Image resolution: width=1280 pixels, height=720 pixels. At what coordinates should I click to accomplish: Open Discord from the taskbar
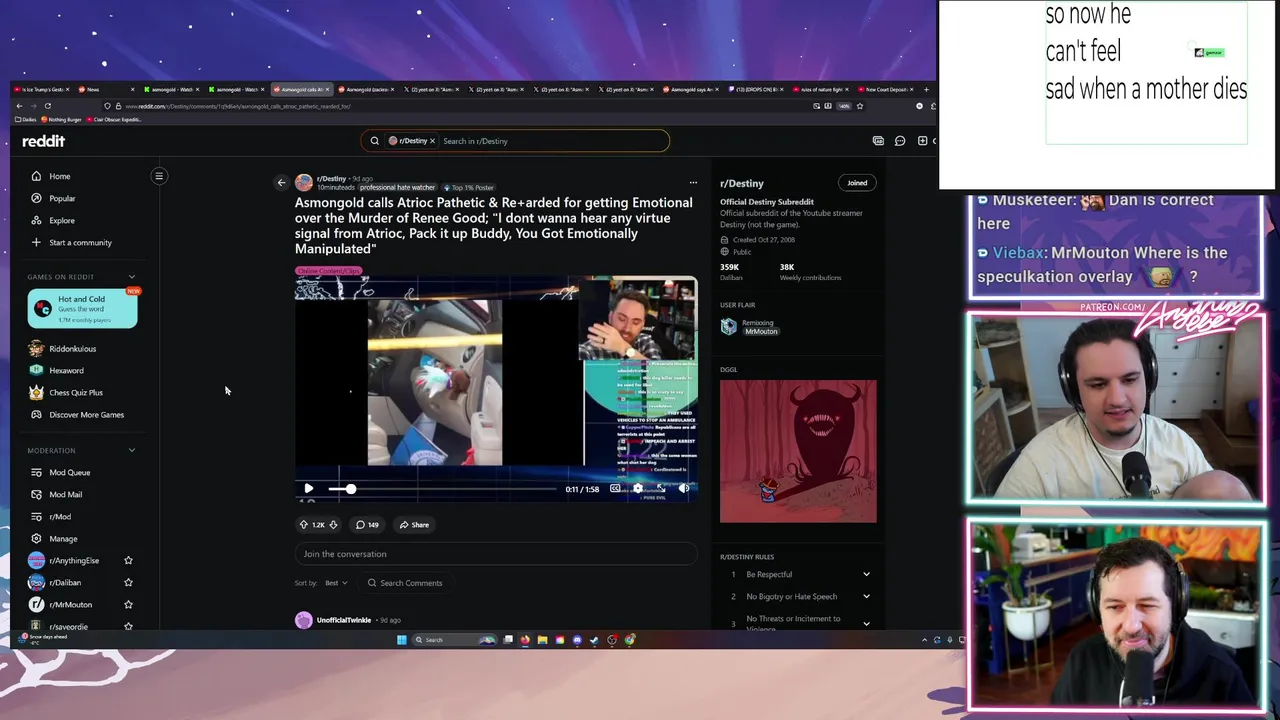[577, 640]
